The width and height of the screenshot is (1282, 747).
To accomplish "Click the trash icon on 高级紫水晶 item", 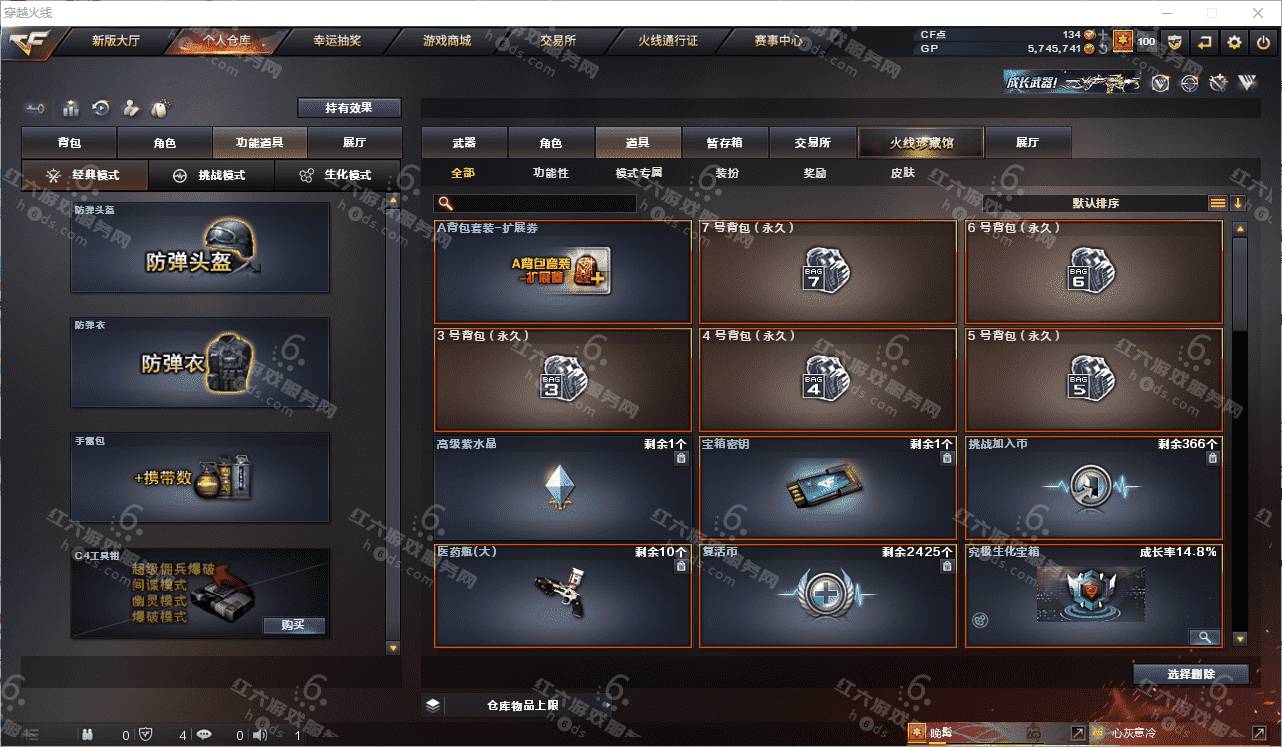I will (681, 458).
